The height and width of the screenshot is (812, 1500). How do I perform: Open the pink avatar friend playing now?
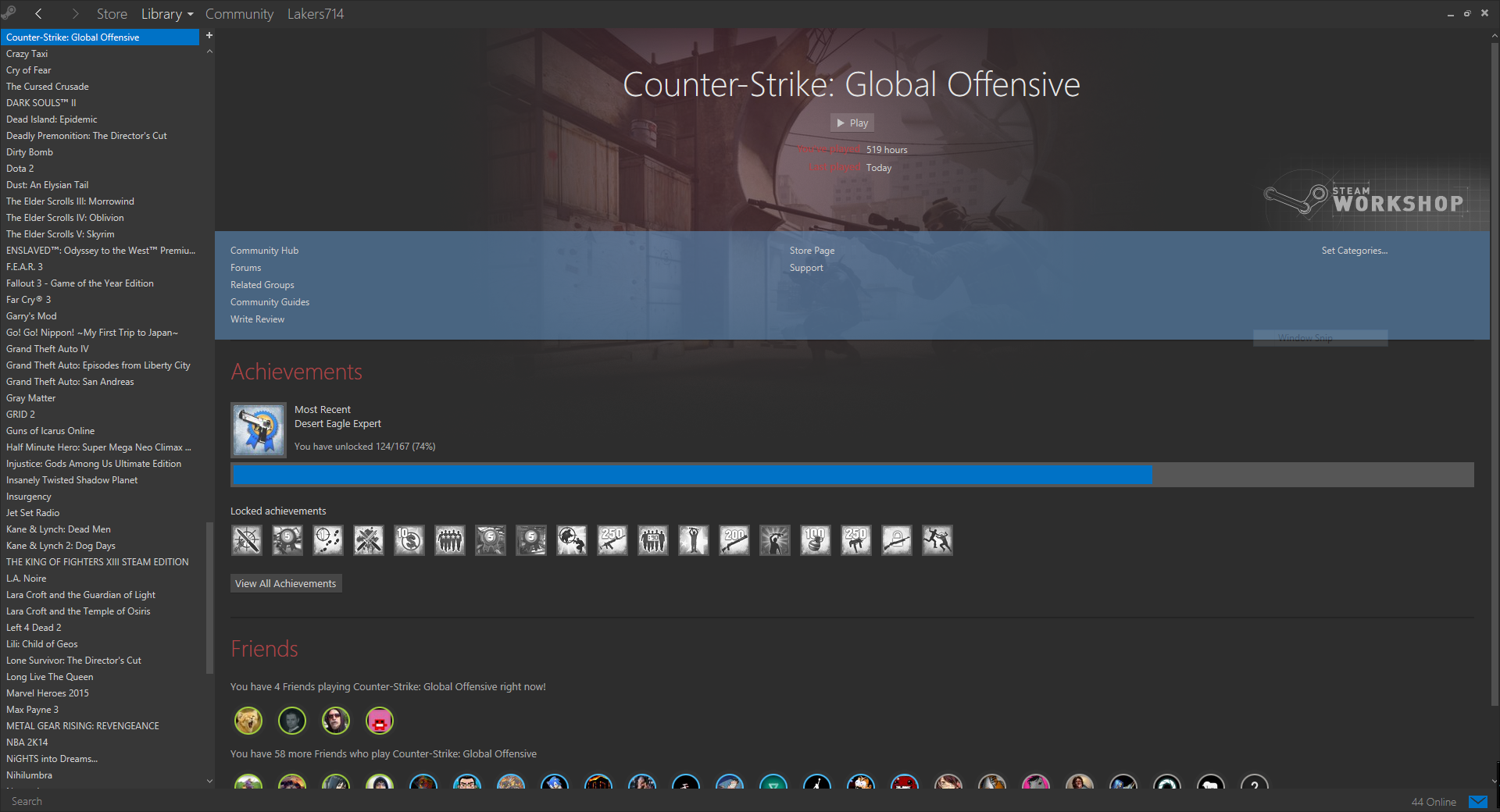coord(380,721)
